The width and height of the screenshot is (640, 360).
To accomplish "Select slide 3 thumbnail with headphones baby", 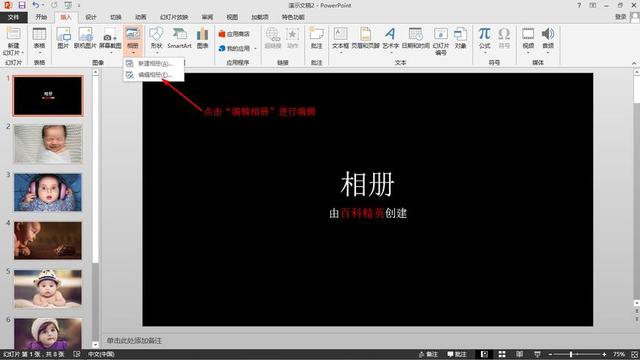I will (48, 192).
